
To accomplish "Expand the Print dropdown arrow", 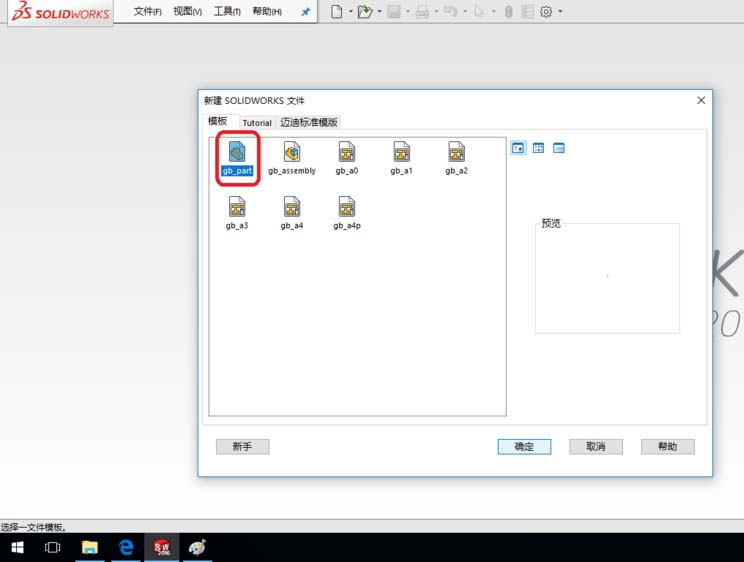I will click(x=437, y=11).
